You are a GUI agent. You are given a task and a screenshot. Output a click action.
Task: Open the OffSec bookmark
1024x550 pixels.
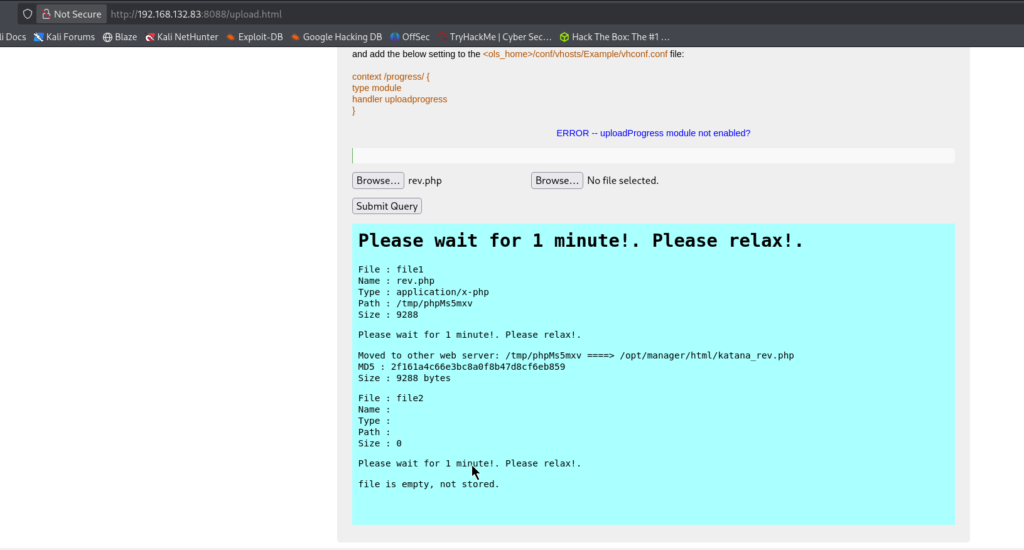(x=409, y=37)
